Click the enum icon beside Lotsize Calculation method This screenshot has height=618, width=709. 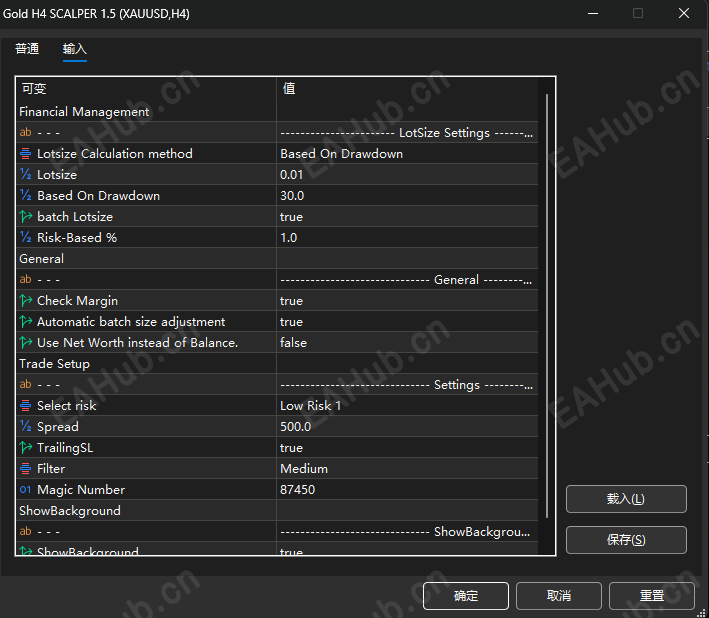[26, 154]
